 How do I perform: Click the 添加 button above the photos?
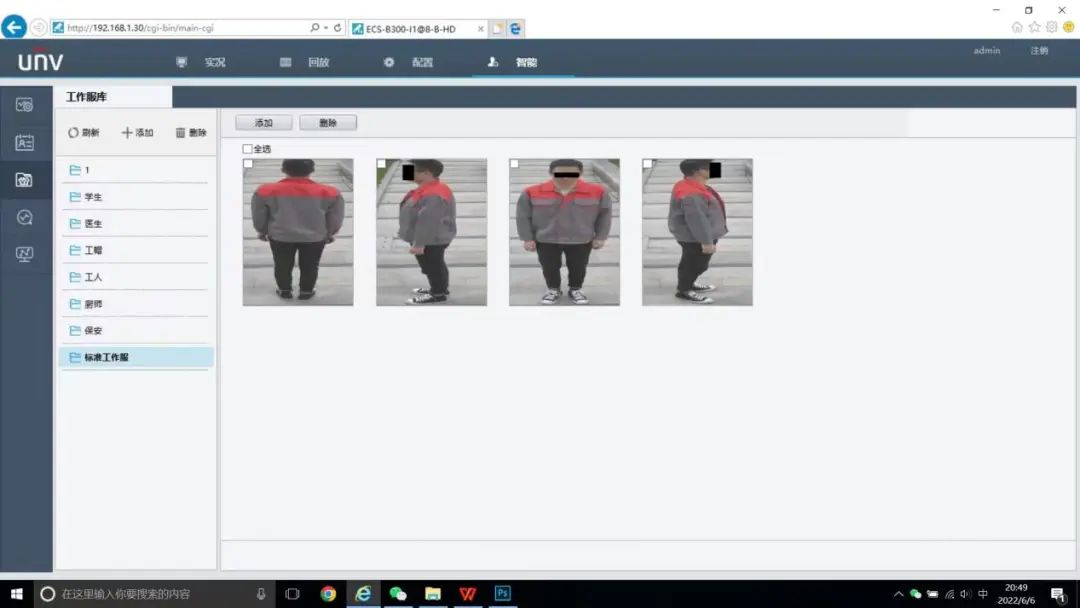264,123
